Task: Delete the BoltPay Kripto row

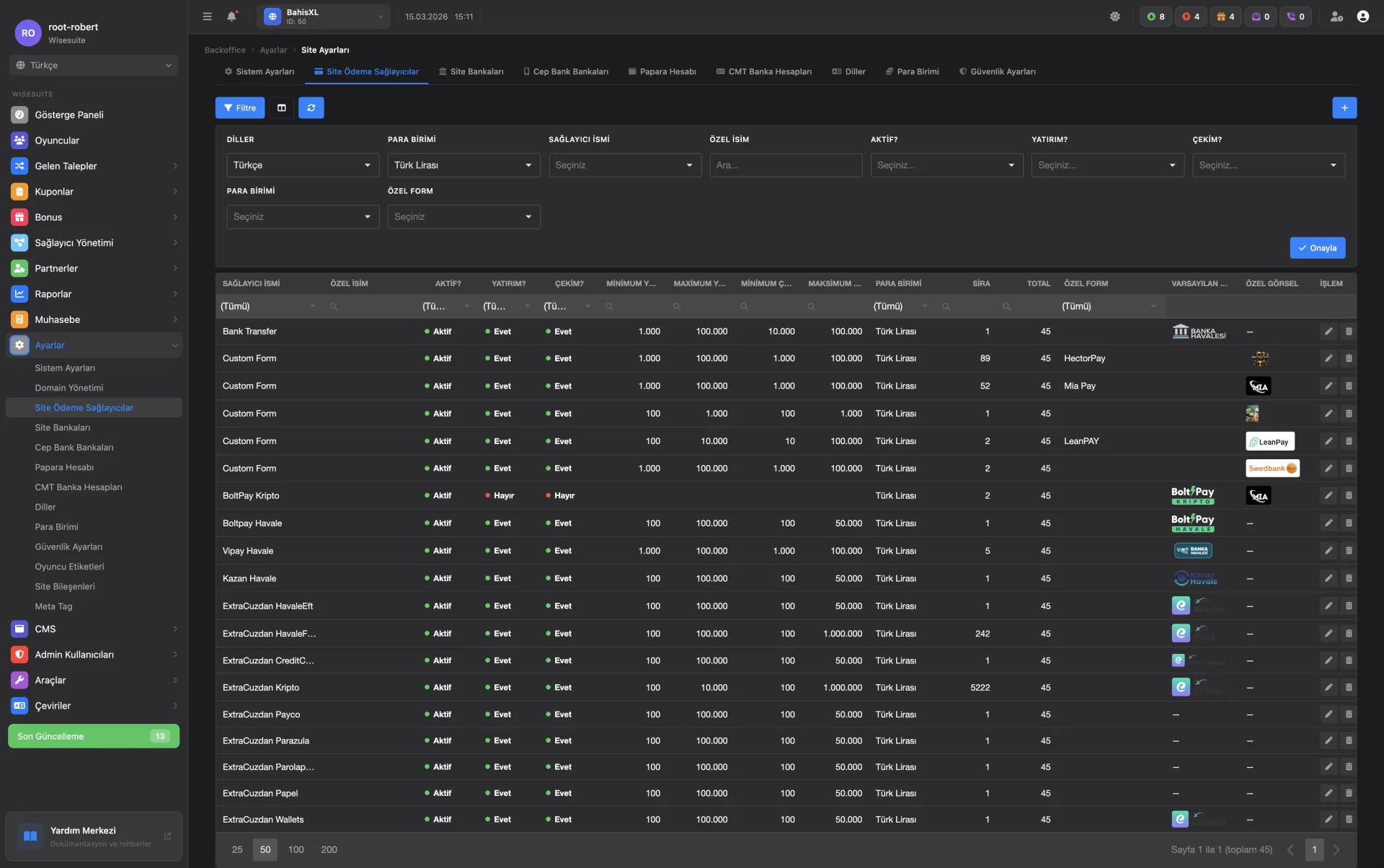Action: tap(1349, 496)
